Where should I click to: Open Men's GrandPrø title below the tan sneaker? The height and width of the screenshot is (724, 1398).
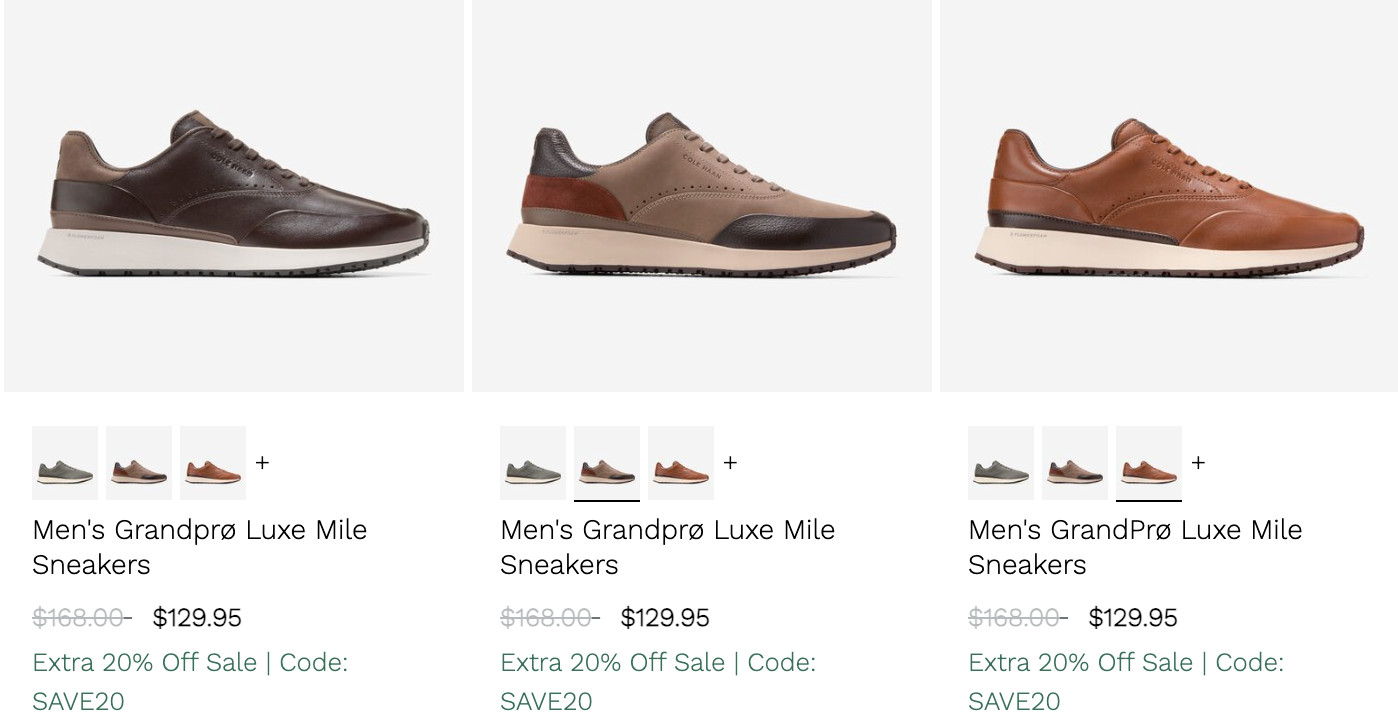1135,546
